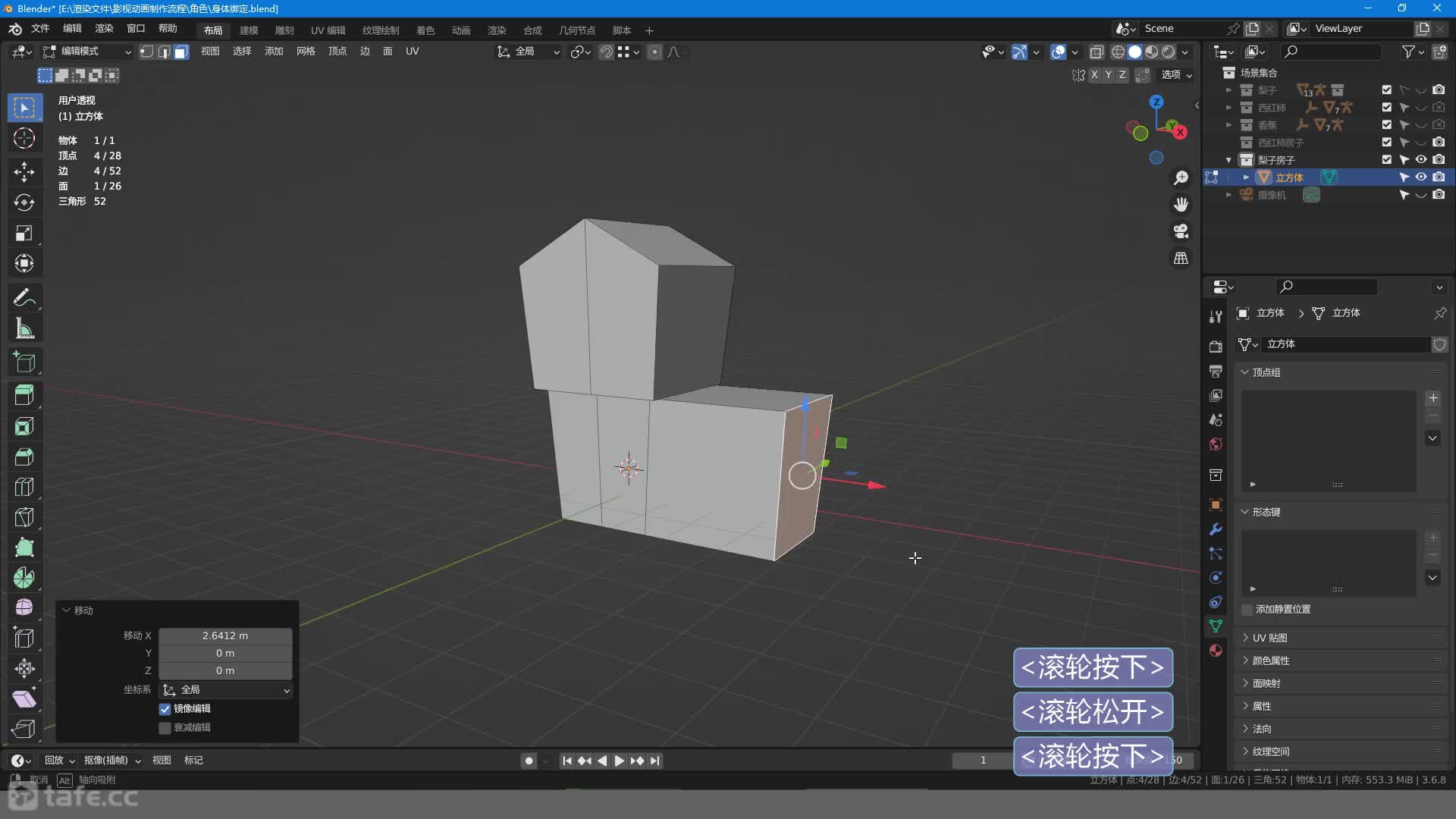Open the 编辑 menu in top bar
This screenshot has height=819, width=1456.
pyautogui.click(x=72, y=29)
